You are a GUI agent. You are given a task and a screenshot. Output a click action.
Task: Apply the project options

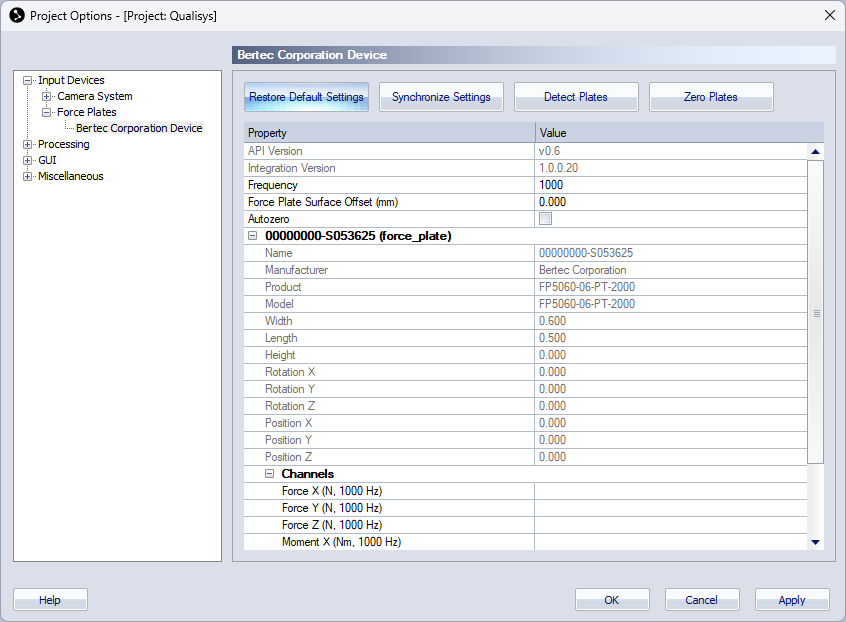point(792,600)
